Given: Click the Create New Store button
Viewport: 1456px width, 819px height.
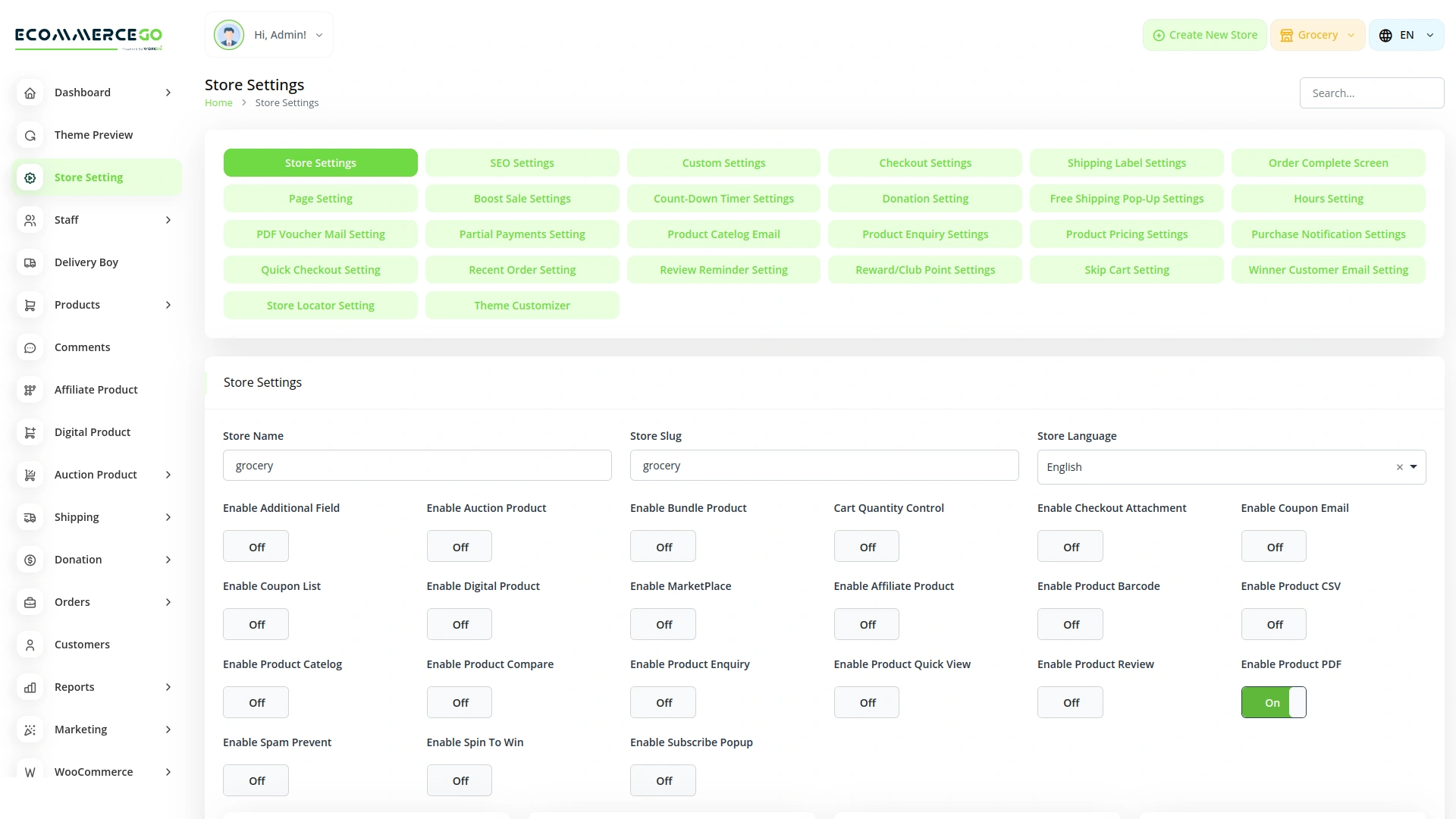Looking at the screenshot, I should (1204, 35).
